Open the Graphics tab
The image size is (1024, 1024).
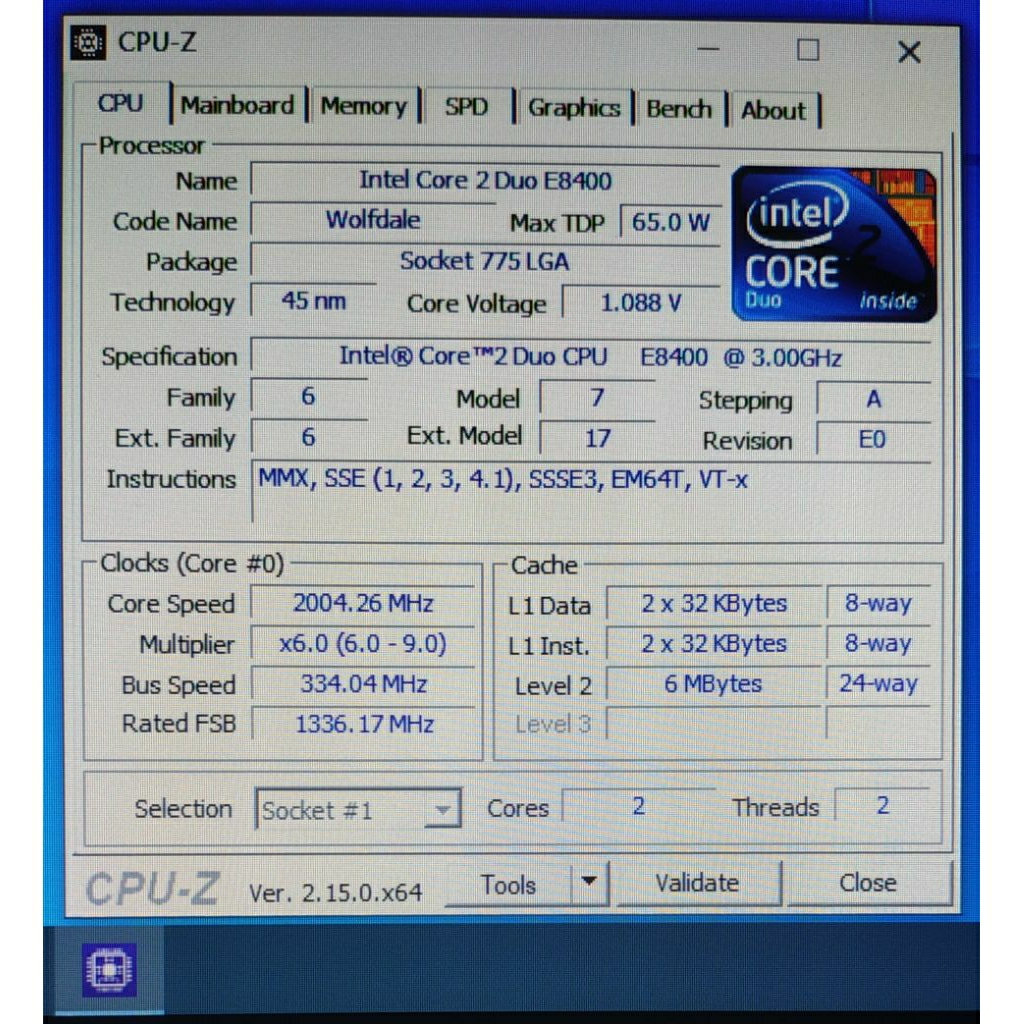[x=574, y=108]
